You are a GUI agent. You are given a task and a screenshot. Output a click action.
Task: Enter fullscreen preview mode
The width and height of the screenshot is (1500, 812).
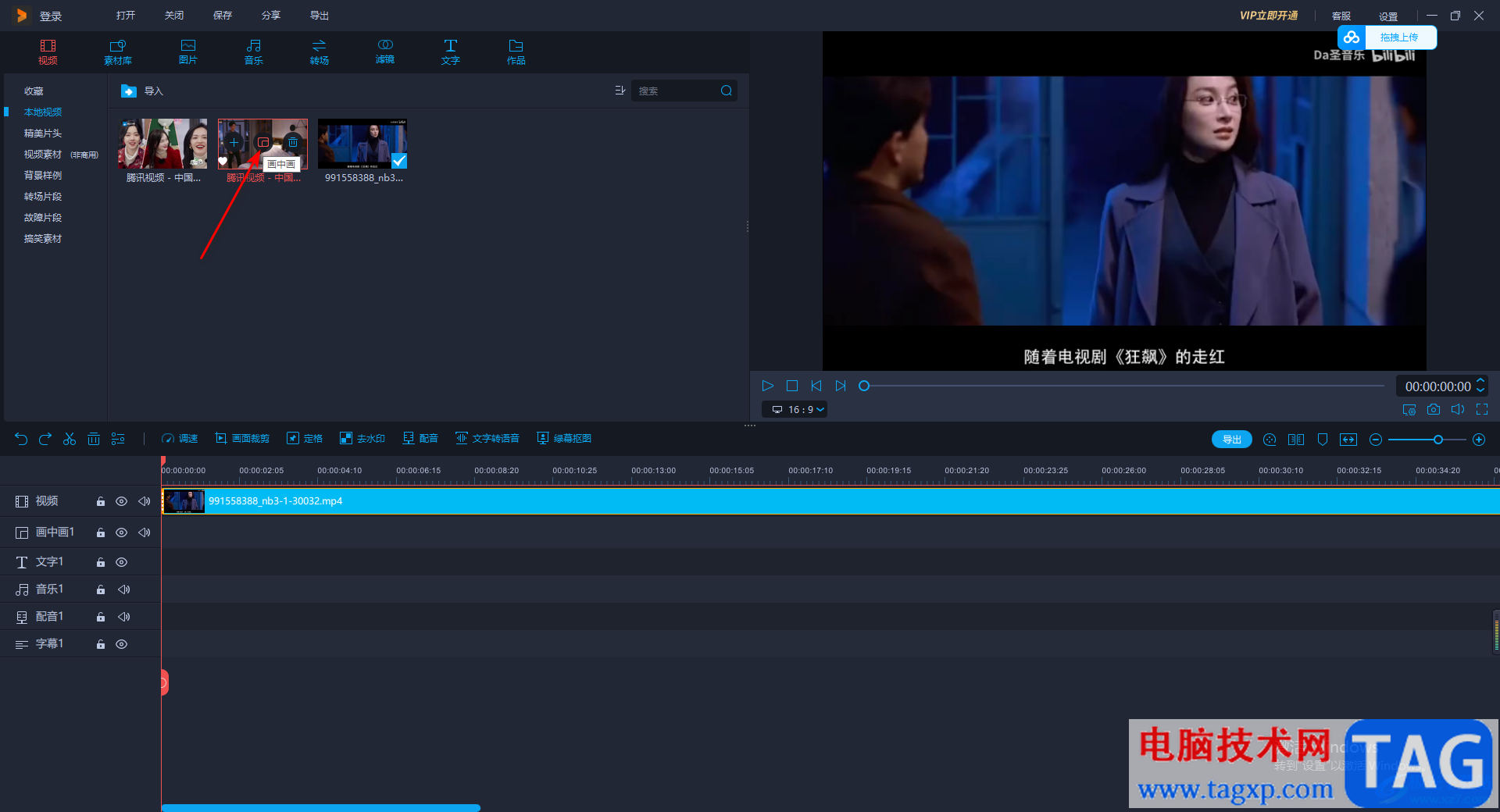1482,409
